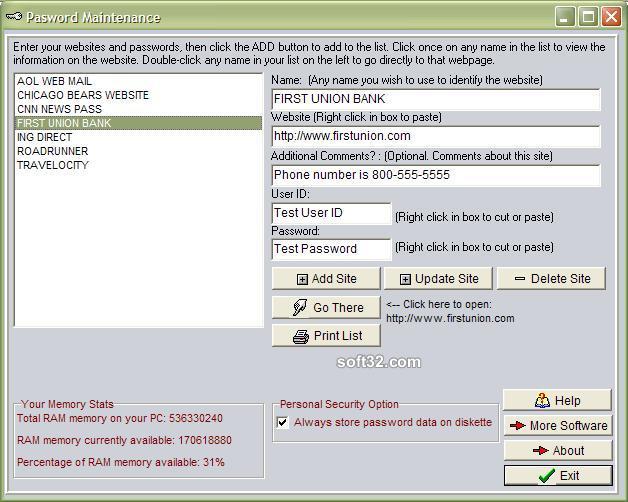Screen dimensions: 628x502
Task: Click the Website URL input field
Action: [x=436, y=136]
